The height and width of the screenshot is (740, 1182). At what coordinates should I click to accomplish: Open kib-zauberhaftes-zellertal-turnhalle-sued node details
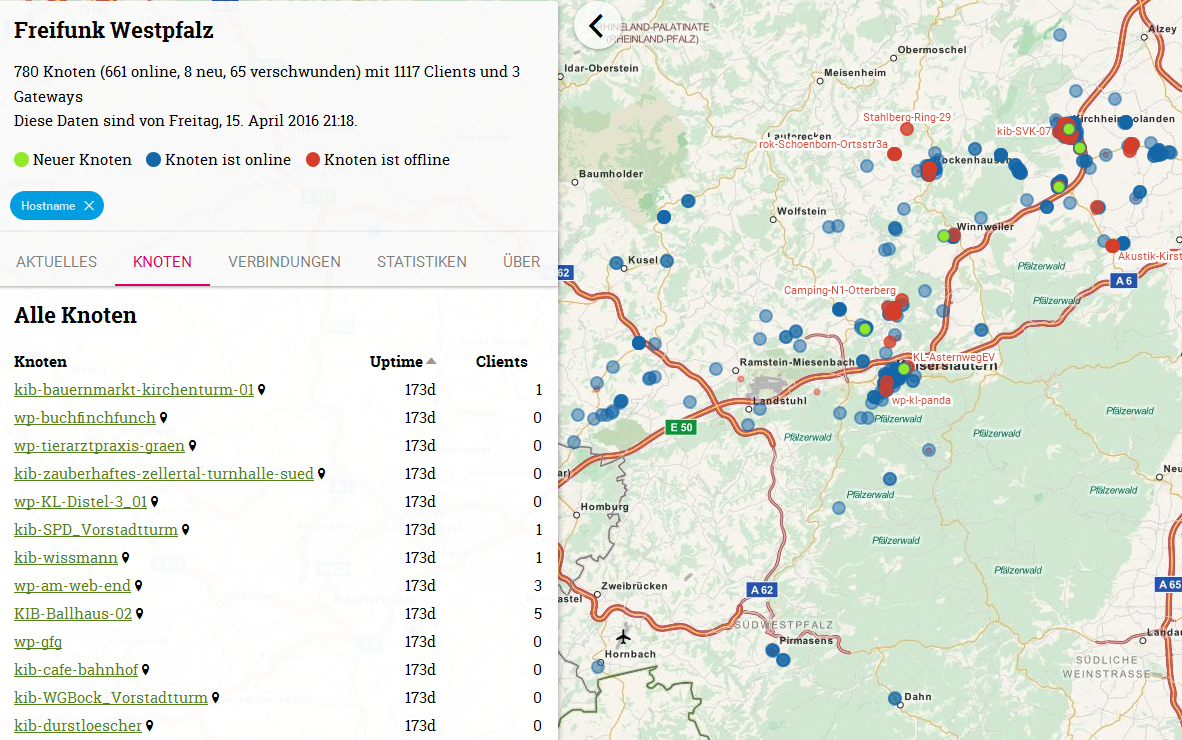point(164,473)
